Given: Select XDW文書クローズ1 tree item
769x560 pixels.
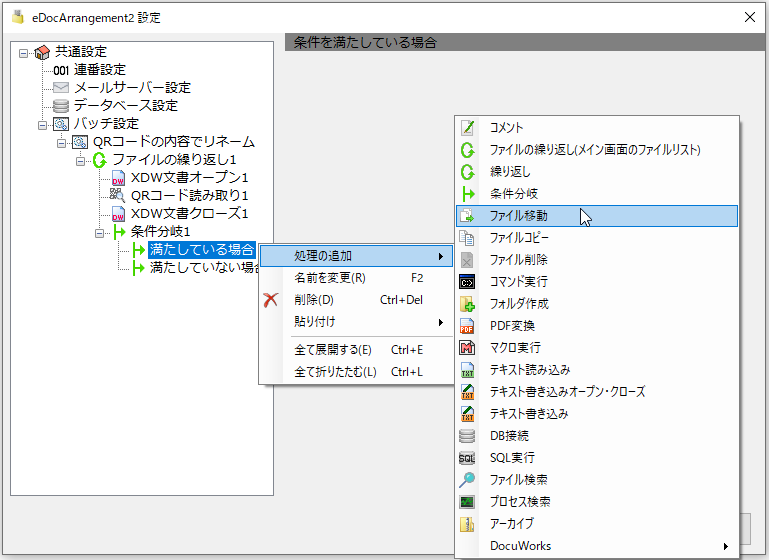Looking at the screenshot, I should pos(189,213).
